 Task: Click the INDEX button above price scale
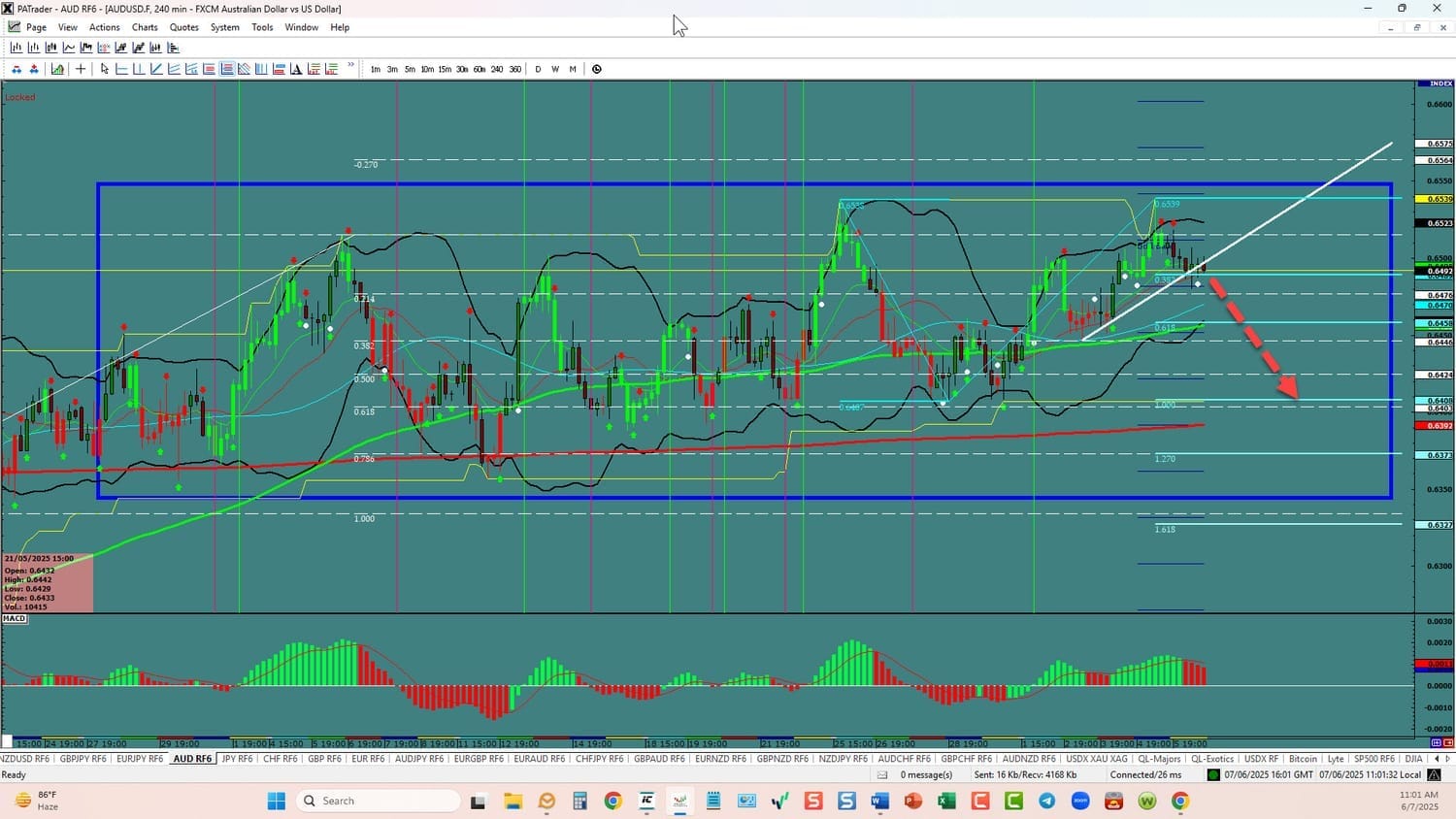tap(1440, 84)
